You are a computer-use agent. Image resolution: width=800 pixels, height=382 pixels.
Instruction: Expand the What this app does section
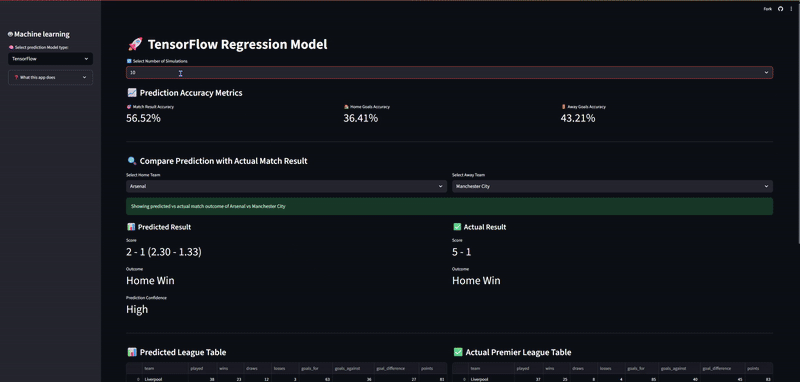51,78
